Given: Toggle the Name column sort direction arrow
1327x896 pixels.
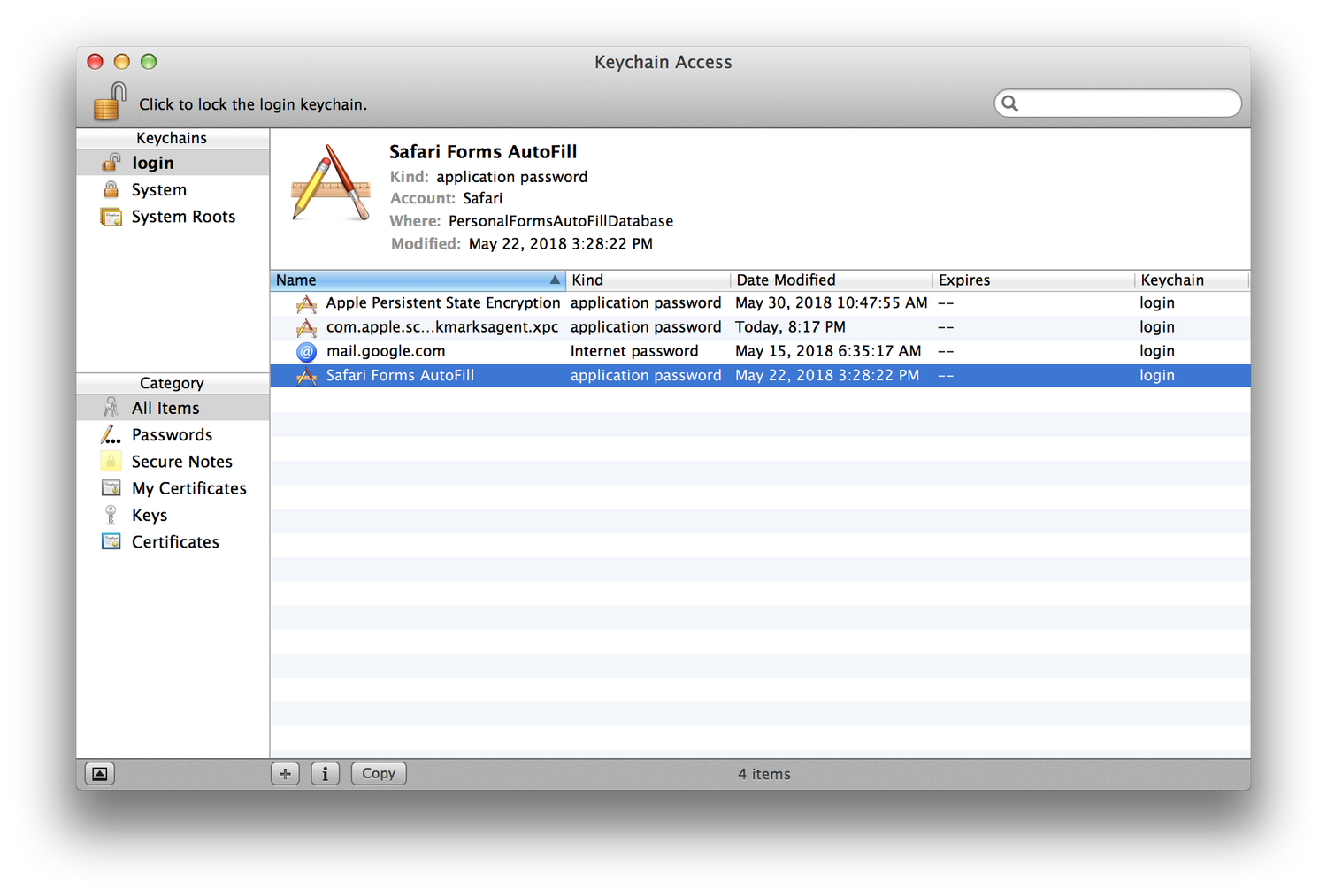Looking at the screenshot, I should pos(555,280).
